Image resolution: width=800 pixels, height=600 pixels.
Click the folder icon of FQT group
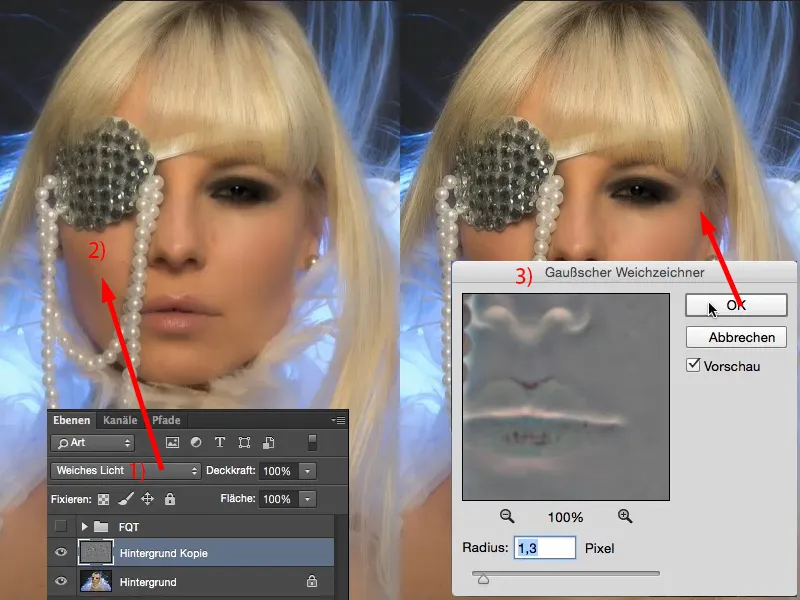click(101, 527)
